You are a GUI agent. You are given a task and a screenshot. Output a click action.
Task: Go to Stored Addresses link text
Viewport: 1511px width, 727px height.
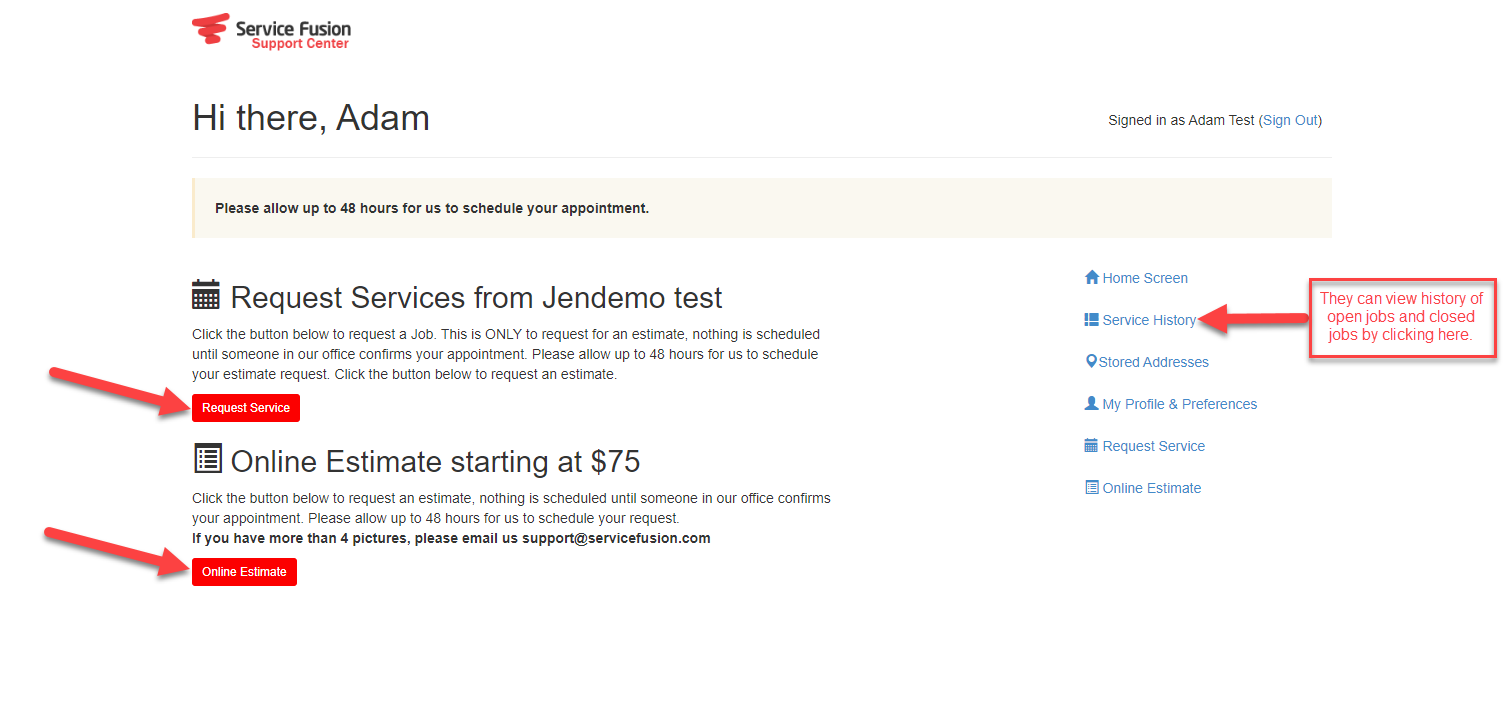(x=1153, y=362)
